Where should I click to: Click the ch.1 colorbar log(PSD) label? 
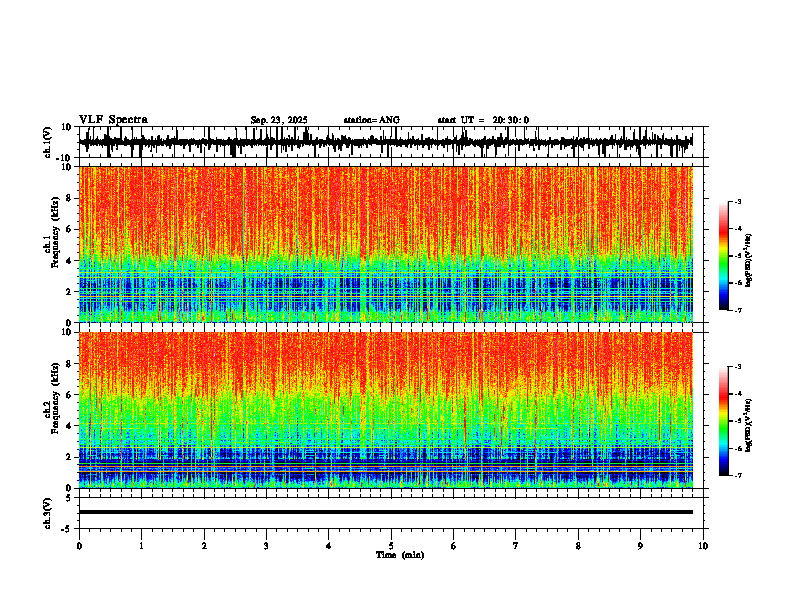749,260
